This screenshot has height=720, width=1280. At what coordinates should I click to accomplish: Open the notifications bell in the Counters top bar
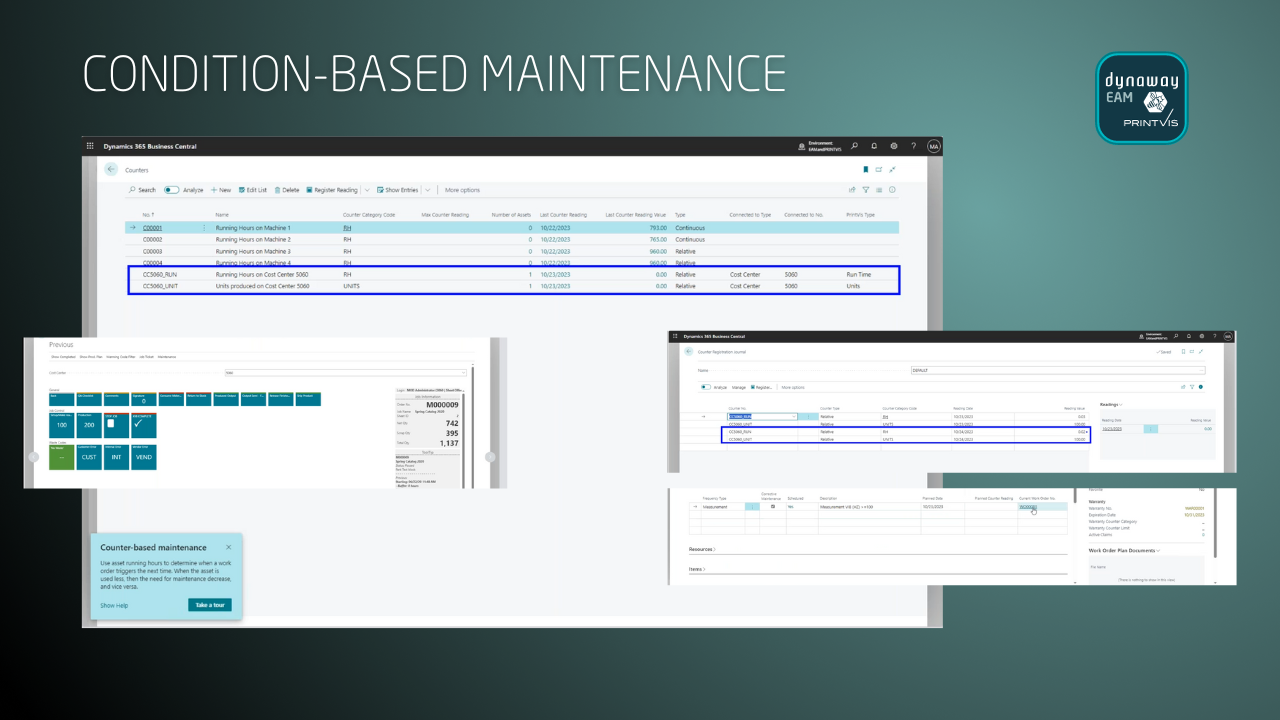point(874,146)
